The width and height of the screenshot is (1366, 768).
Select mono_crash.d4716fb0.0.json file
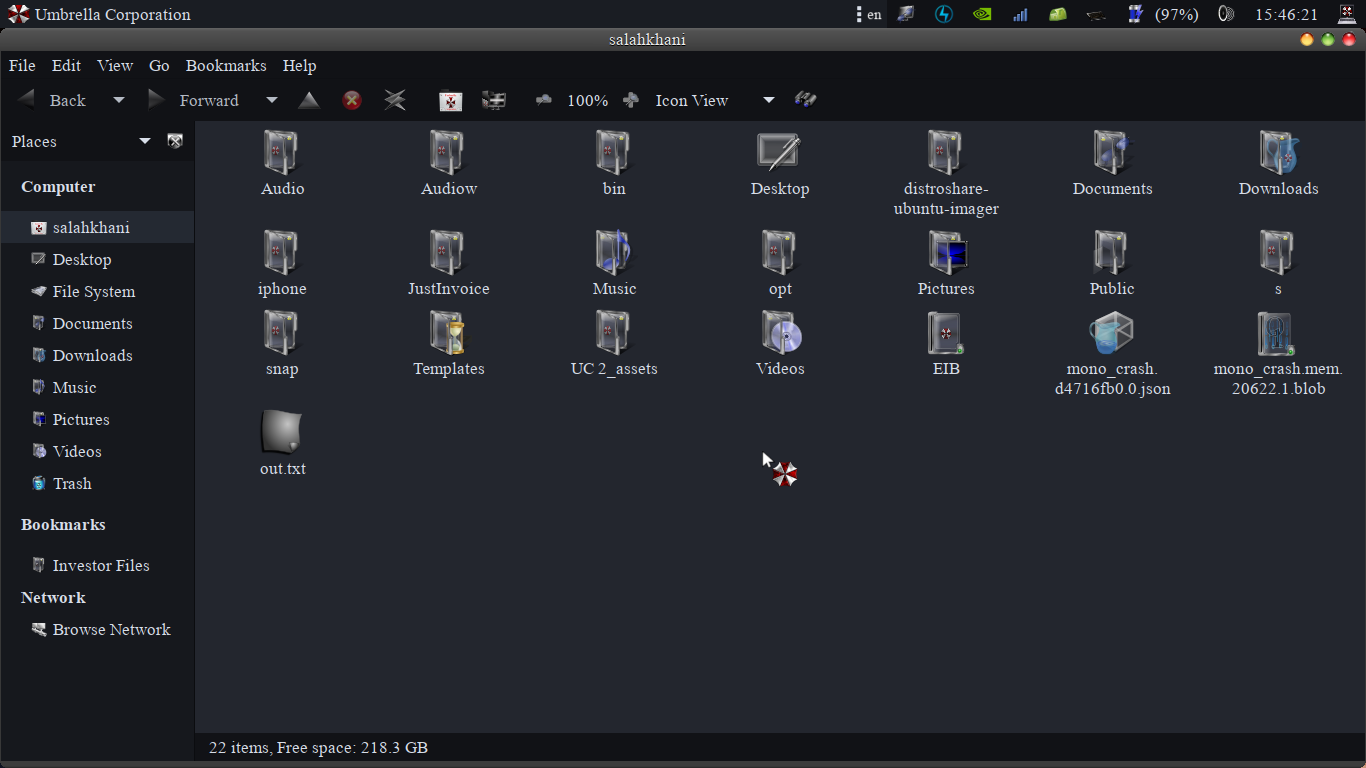tap(1112, 354)
